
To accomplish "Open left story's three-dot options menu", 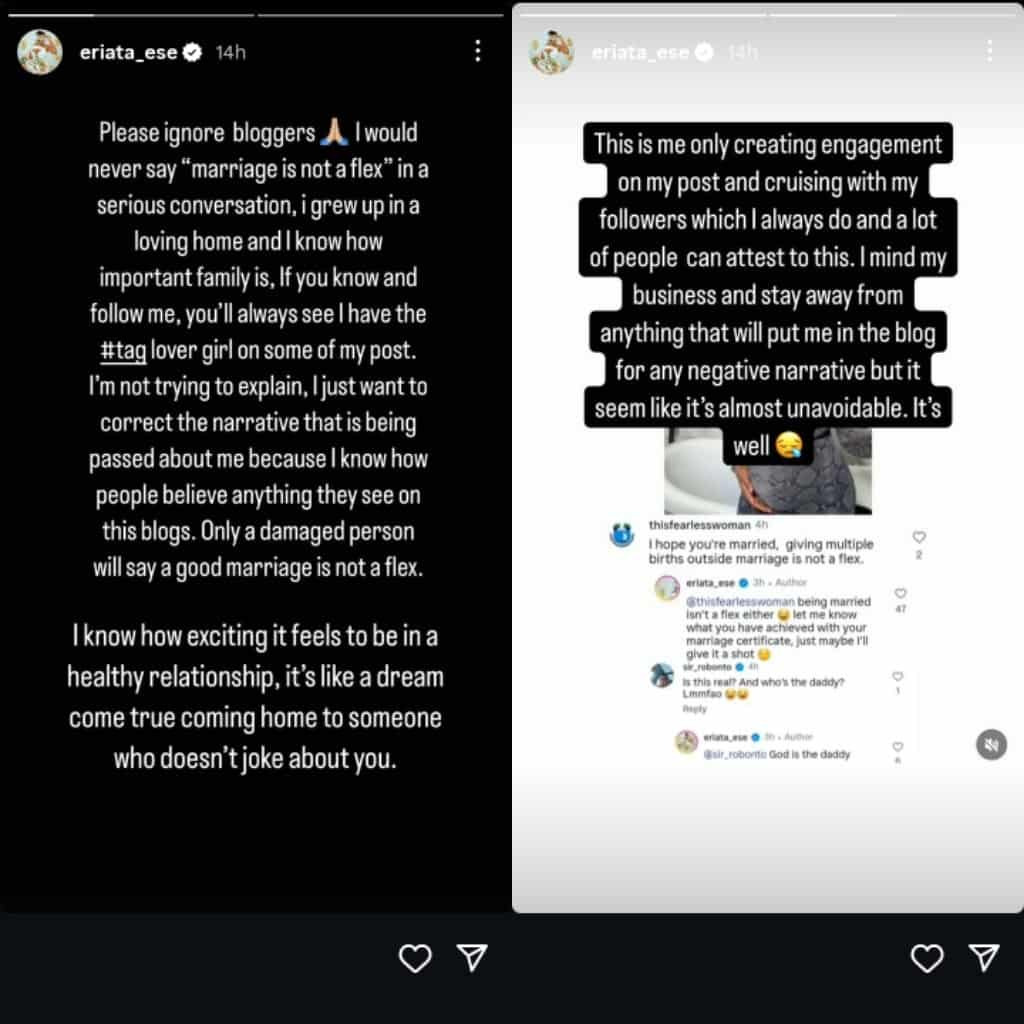I will [478, 51].
